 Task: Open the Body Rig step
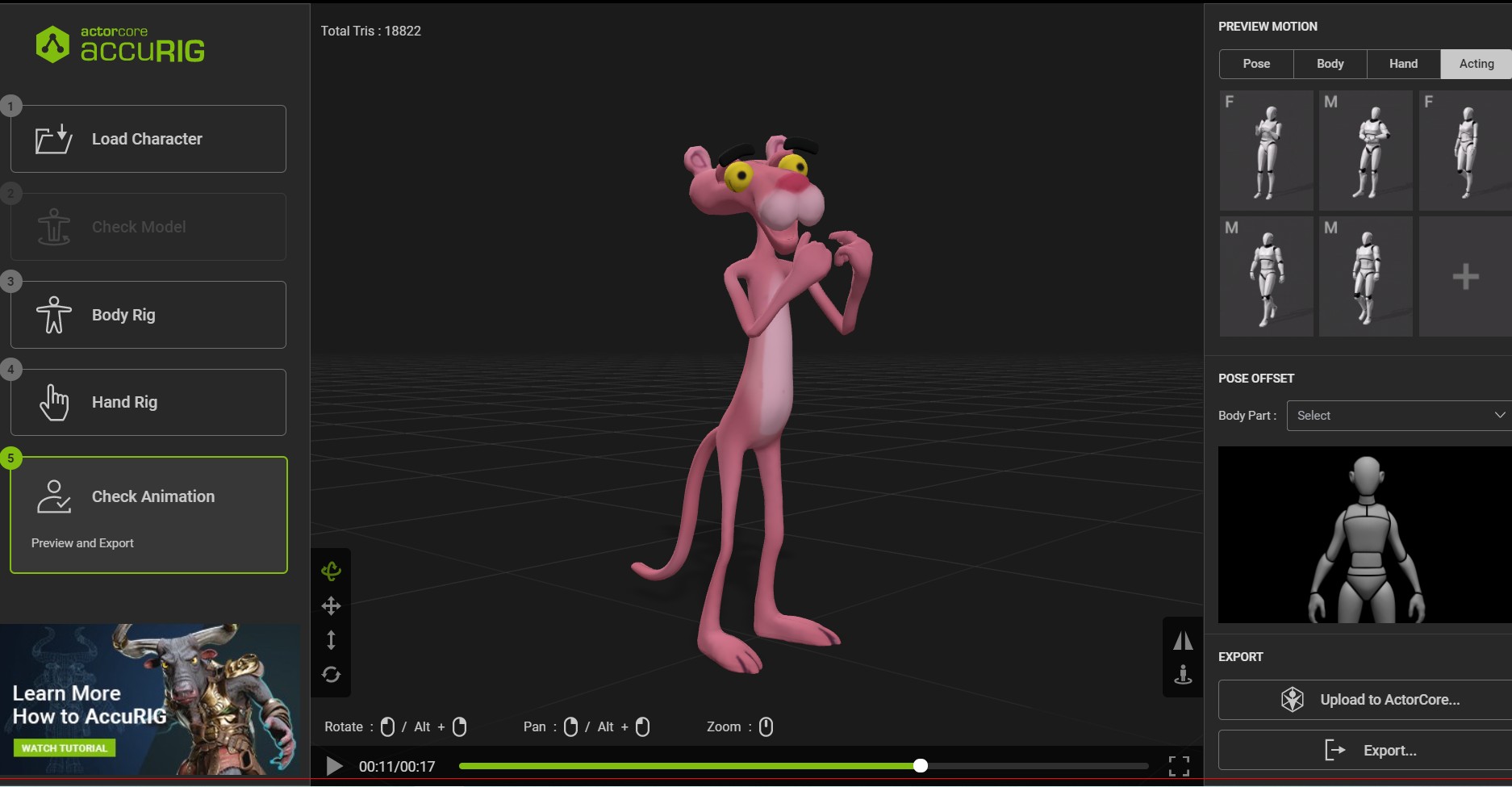pyautogui.click(x=148, y=315)
